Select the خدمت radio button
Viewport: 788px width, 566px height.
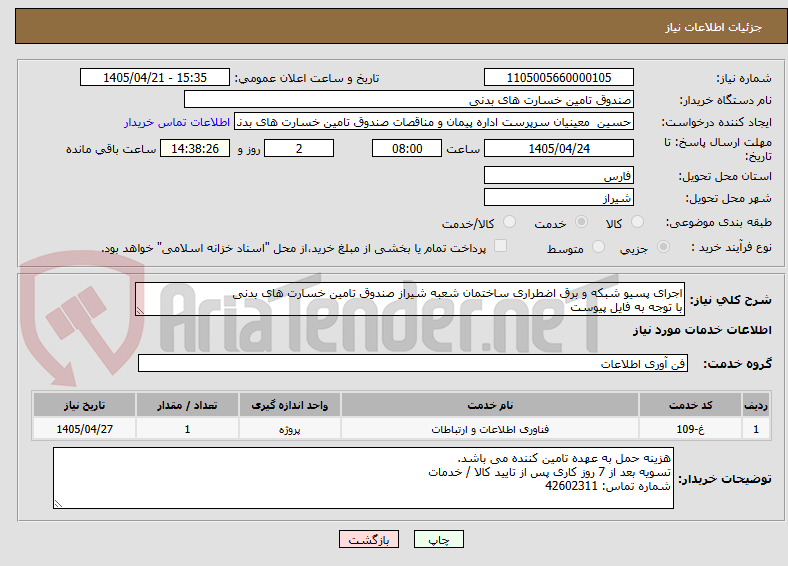581,222
